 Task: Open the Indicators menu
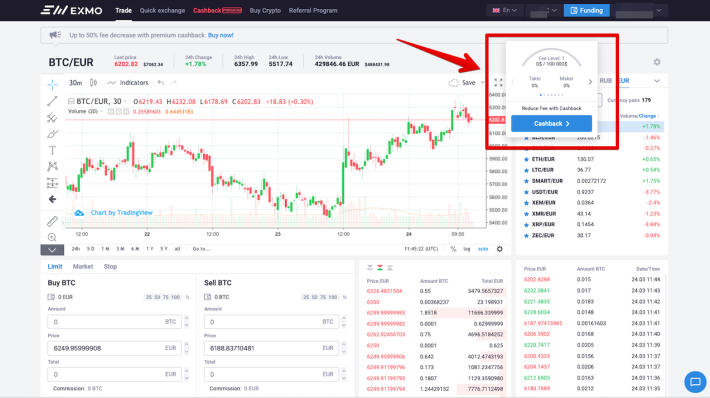(x=128, y=82)
